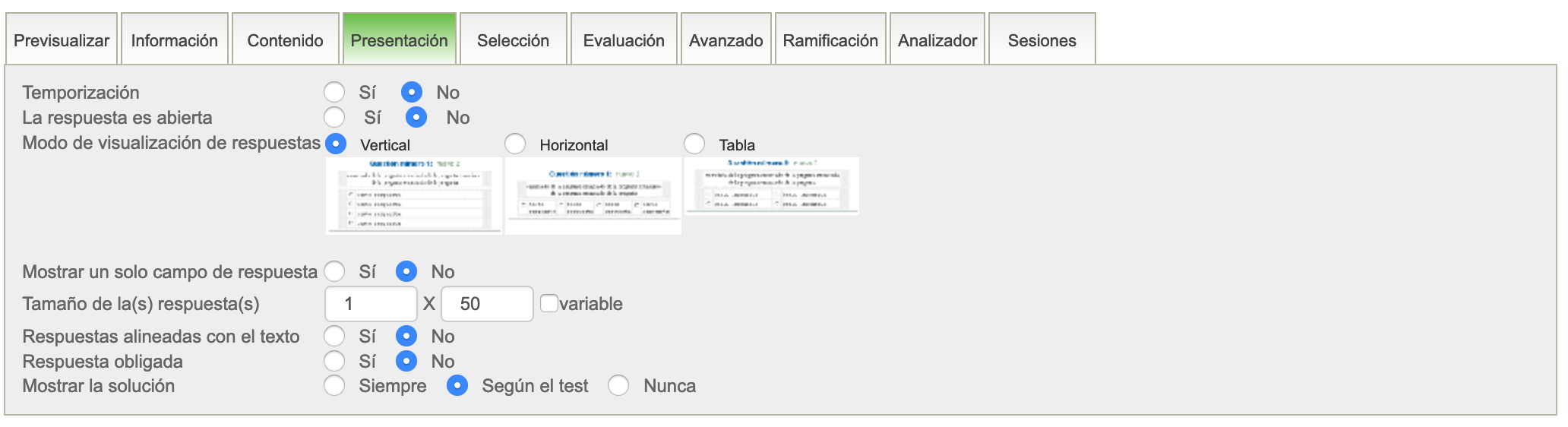This screenshot has height=427, width=1568.
Task: Set Mostrar la solución to Nunca
Action: [x=618, y=386]
